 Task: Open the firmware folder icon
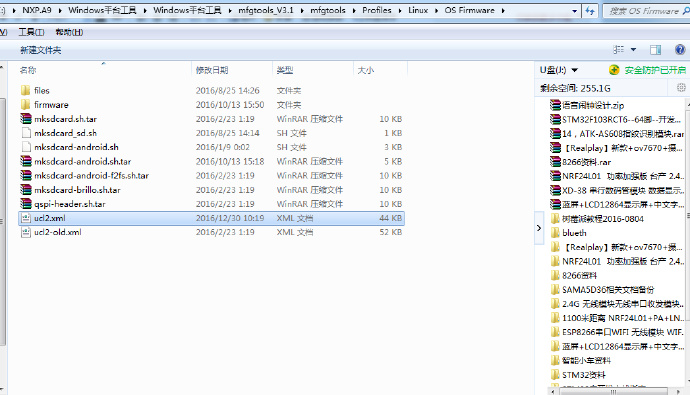pos(26,105)
